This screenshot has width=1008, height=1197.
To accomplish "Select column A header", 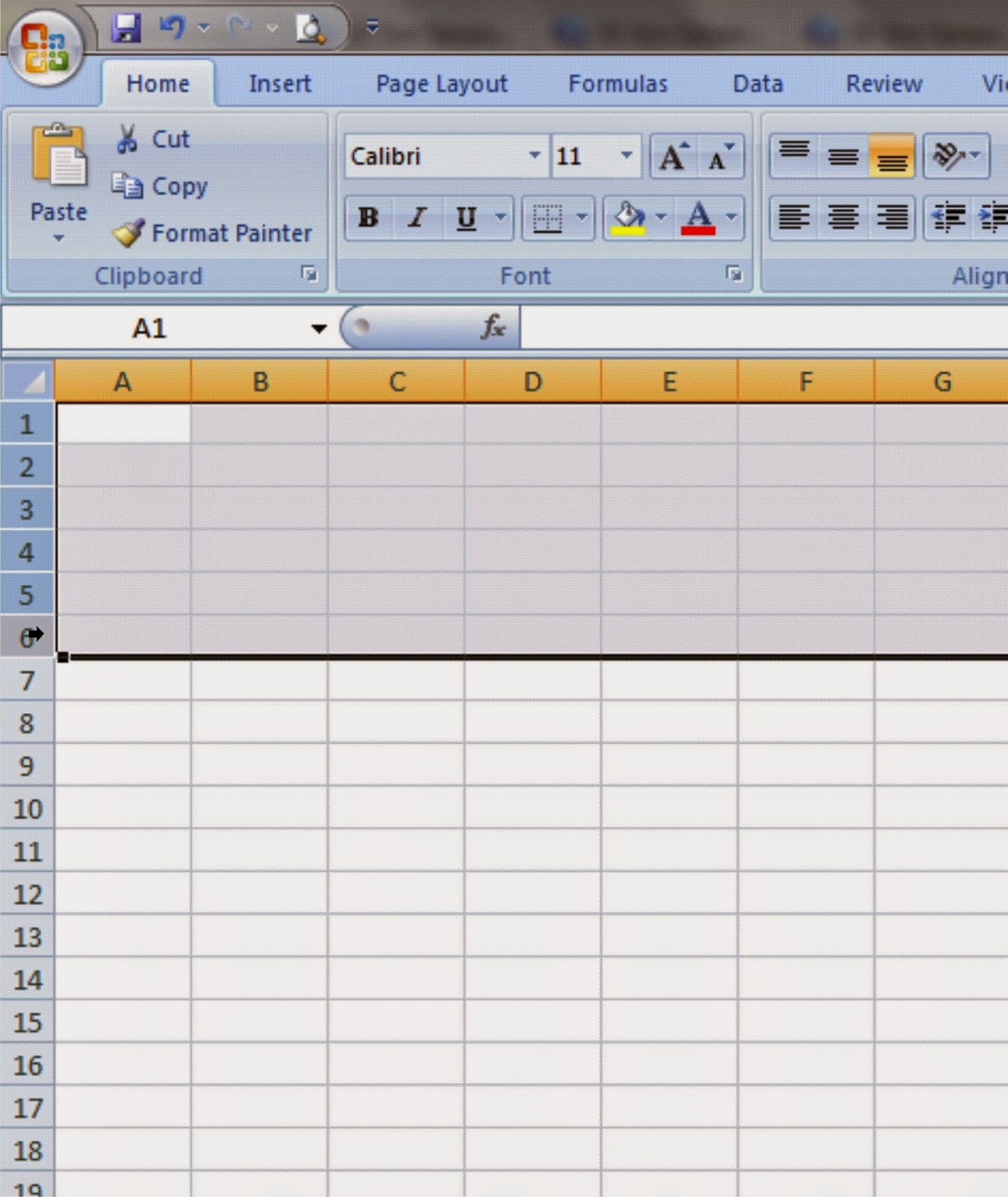I will 123,382.
